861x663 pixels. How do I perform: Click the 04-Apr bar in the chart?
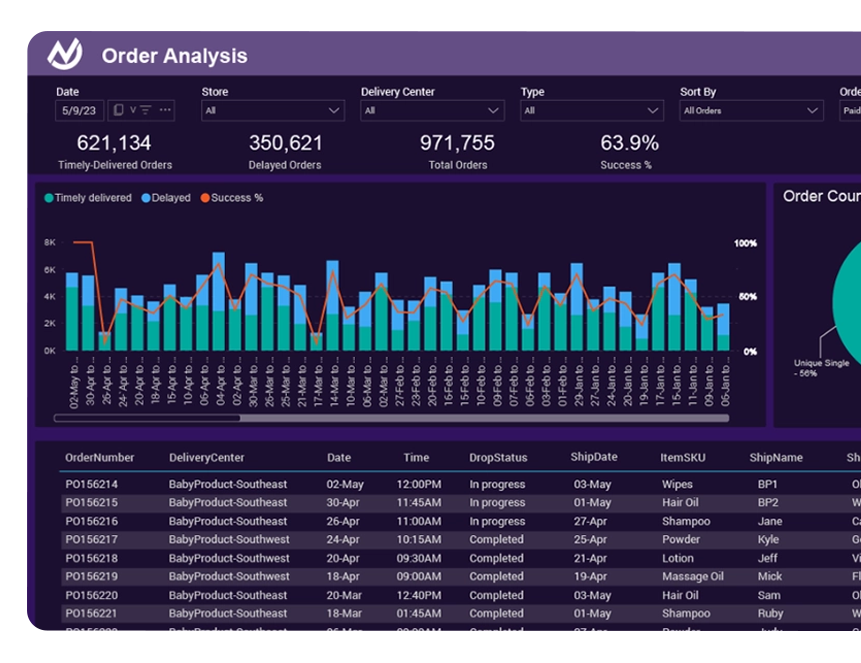[219, 302]
